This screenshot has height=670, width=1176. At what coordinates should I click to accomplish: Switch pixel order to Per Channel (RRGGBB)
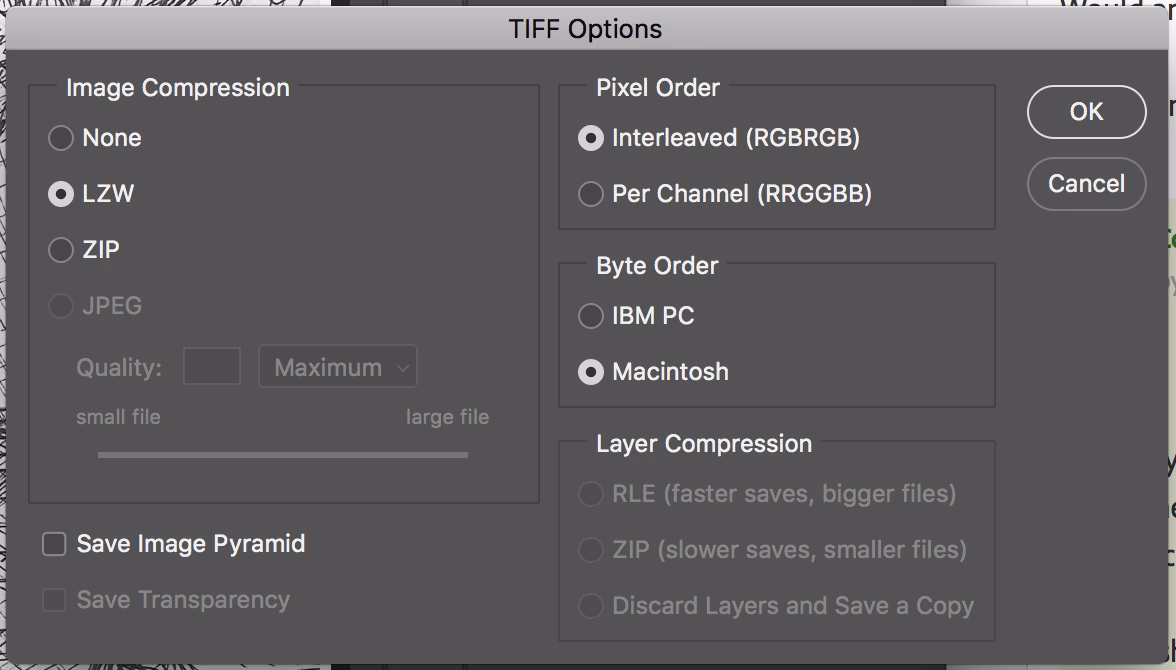click(x=590, y=194)
